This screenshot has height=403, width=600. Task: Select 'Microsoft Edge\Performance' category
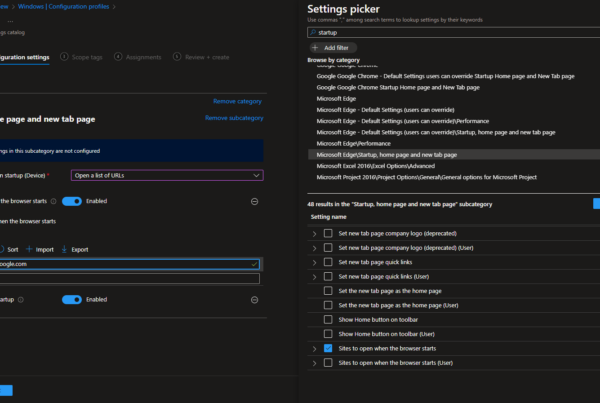[354, 144]
